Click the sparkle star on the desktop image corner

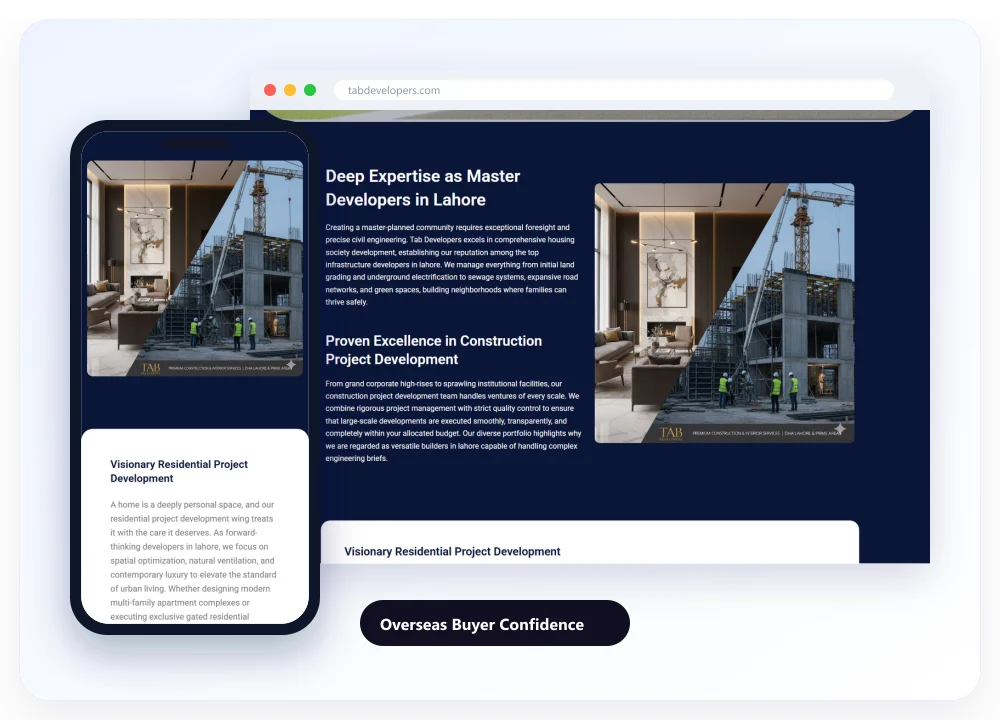pos(840,429)
